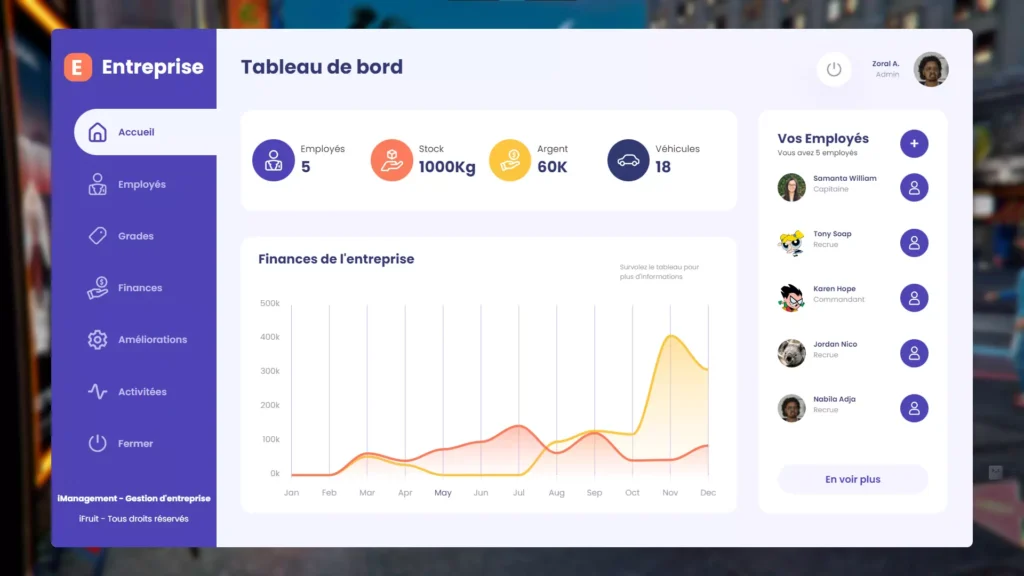Click the plus icon to add an employee
This screenshot has width=1024, height=576.
(x=914, y=143)
